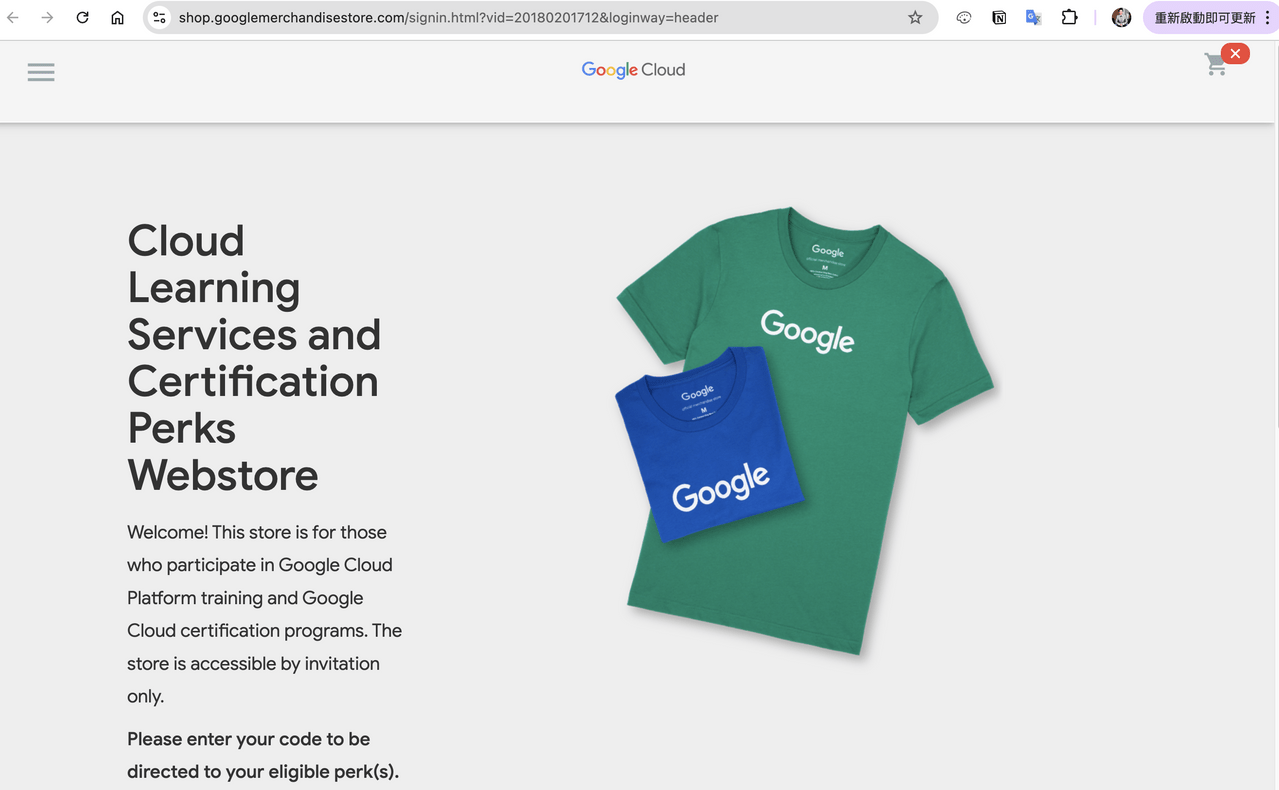The width and height of the screenshot is (1279, 790).
Task: Open the Chrome three-dot menu
Action: click(x=1267, y=17)
